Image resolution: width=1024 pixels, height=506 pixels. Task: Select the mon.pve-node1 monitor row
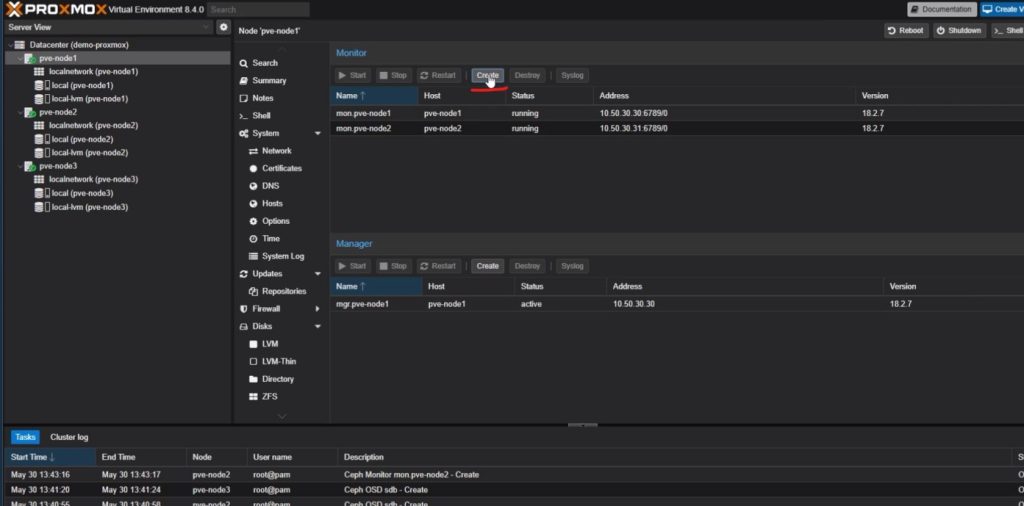677,113
